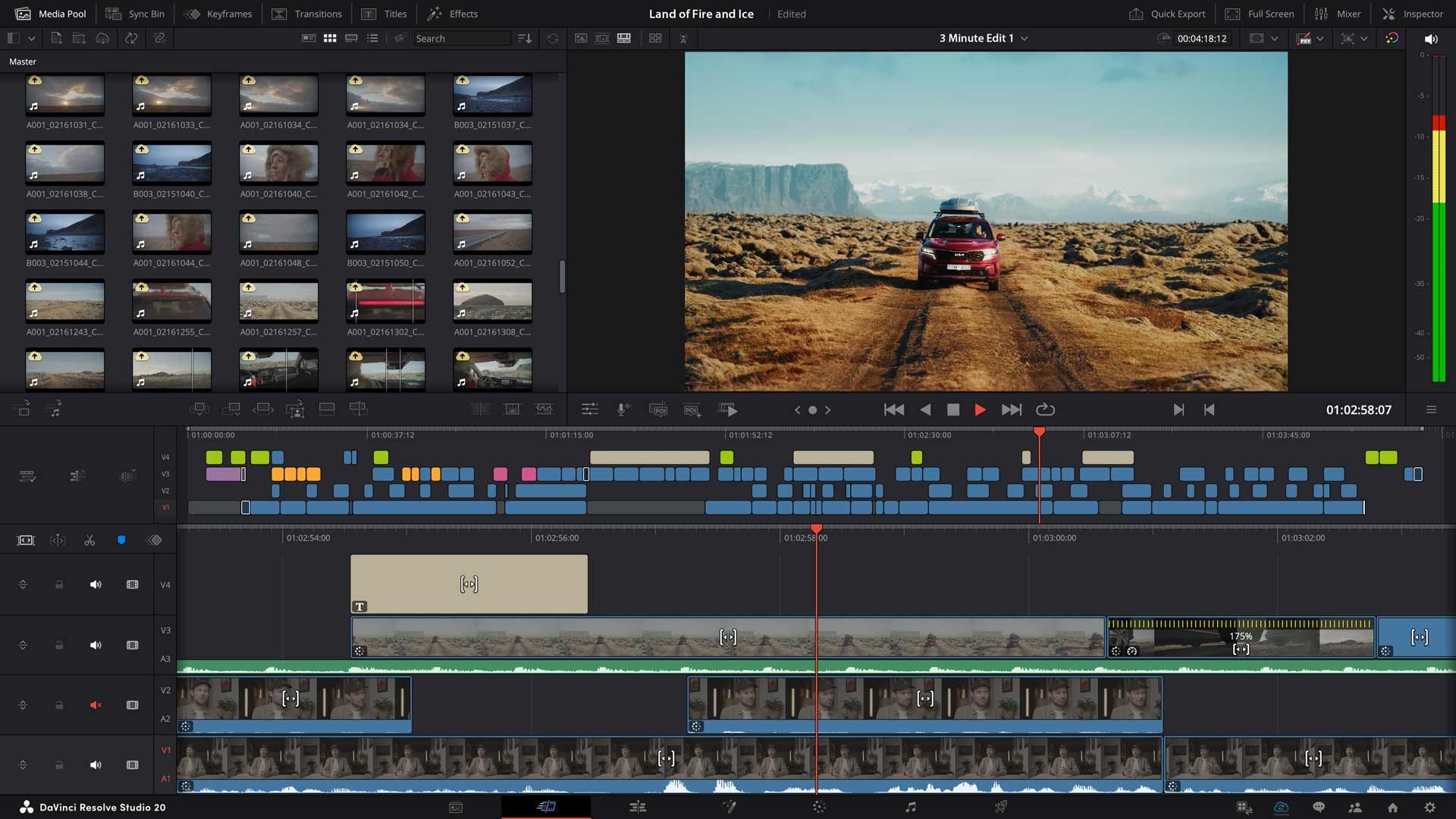Open the Master bin dropdown arrow
Screen dimensions: 1456x819
(31, 38)
